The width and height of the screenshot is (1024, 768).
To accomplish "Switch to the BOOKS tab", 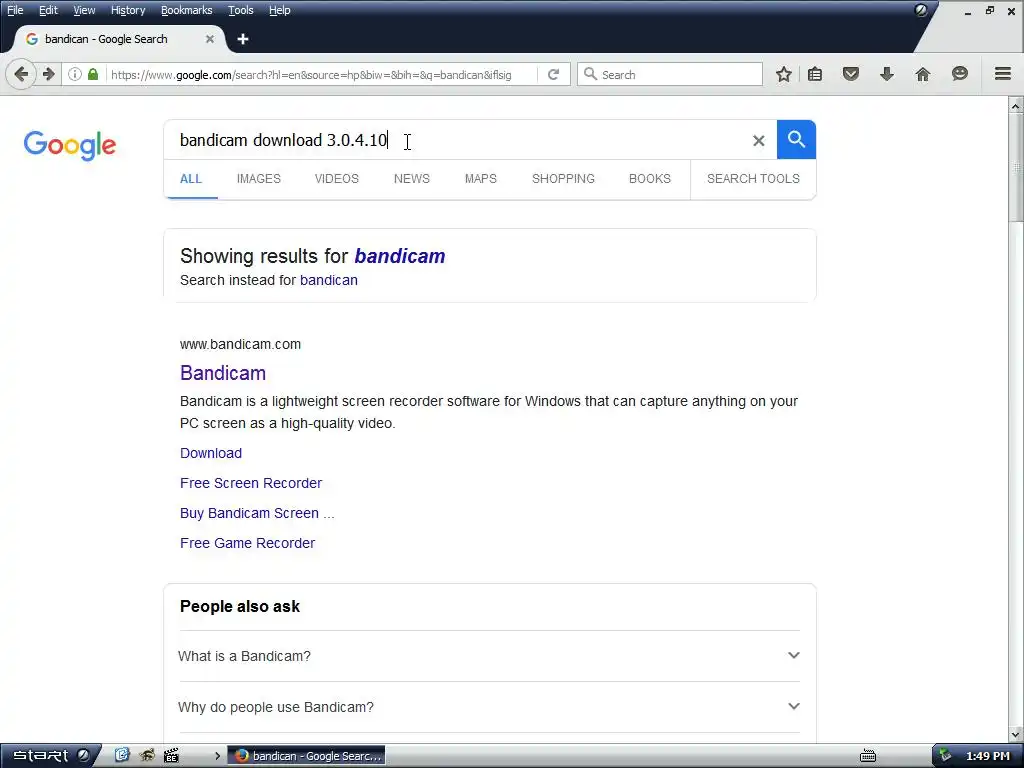I will point(650,179).
